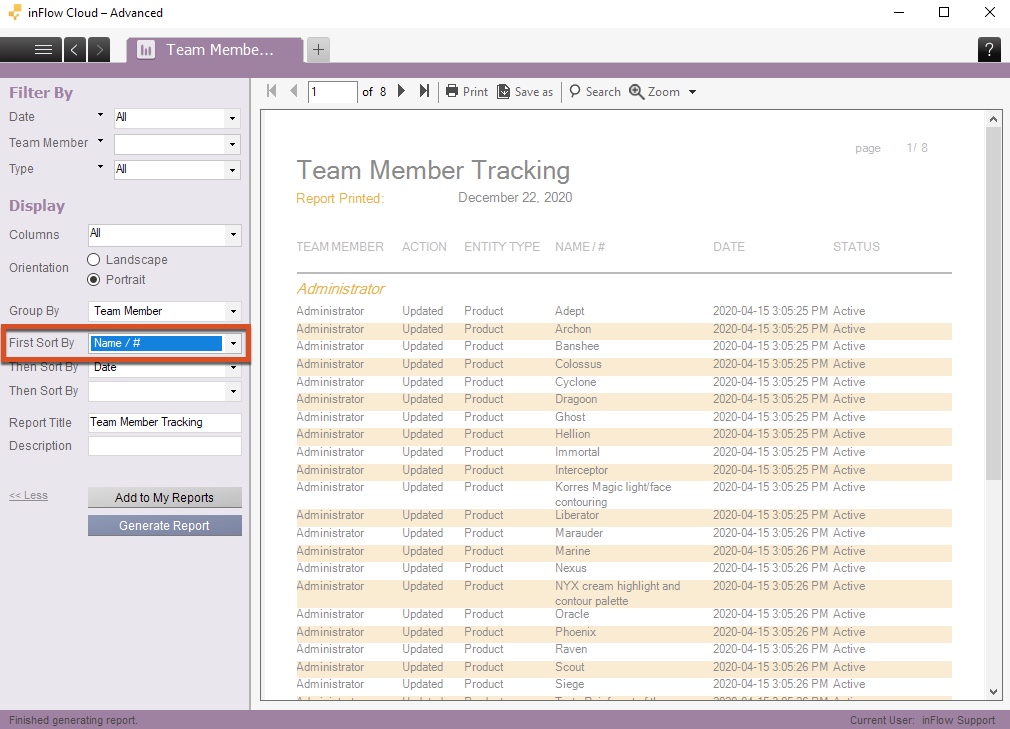Edit the Report Title field
Viewport: 1010px width, 729px height.
click(x=164, y=422)
